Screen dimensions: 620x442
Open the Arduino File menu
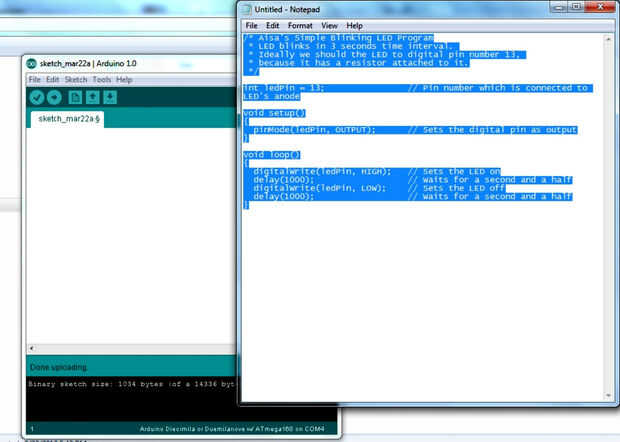point(34,80)
